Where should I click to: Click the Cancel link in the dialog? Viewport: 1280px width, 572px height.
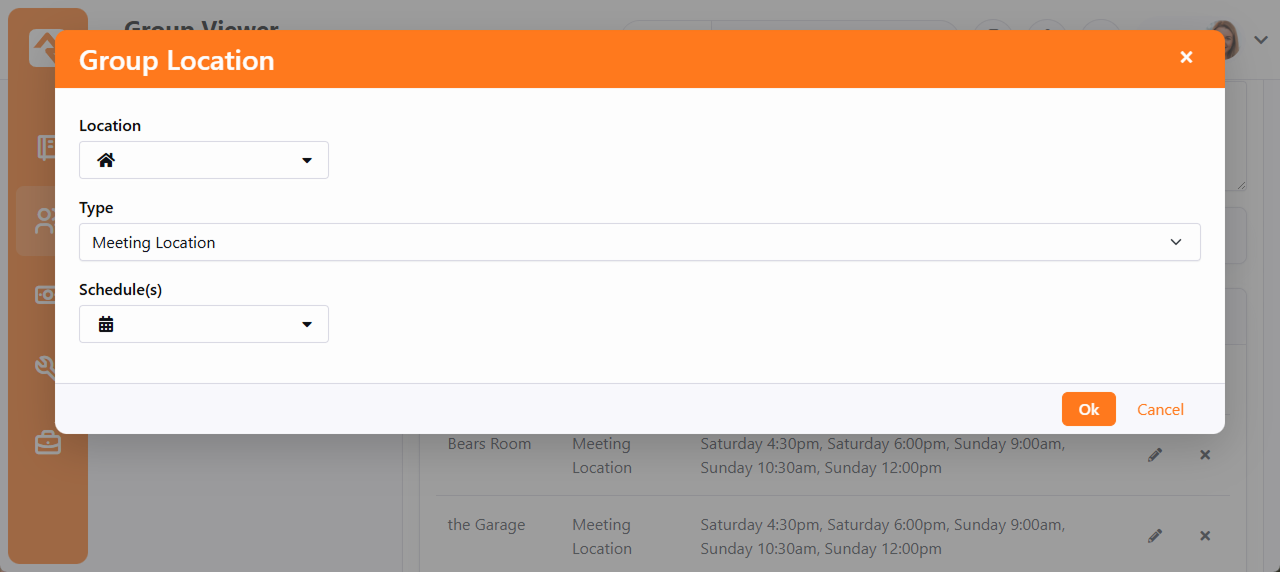tap(1160, 409)
